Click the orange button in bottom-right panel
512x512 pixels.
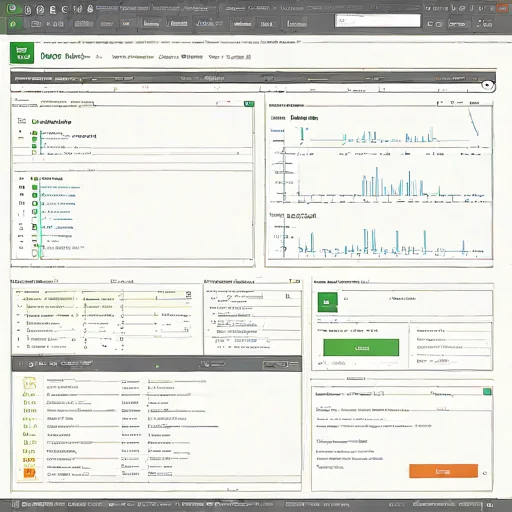pyautogui.click(x=443, y=471)
